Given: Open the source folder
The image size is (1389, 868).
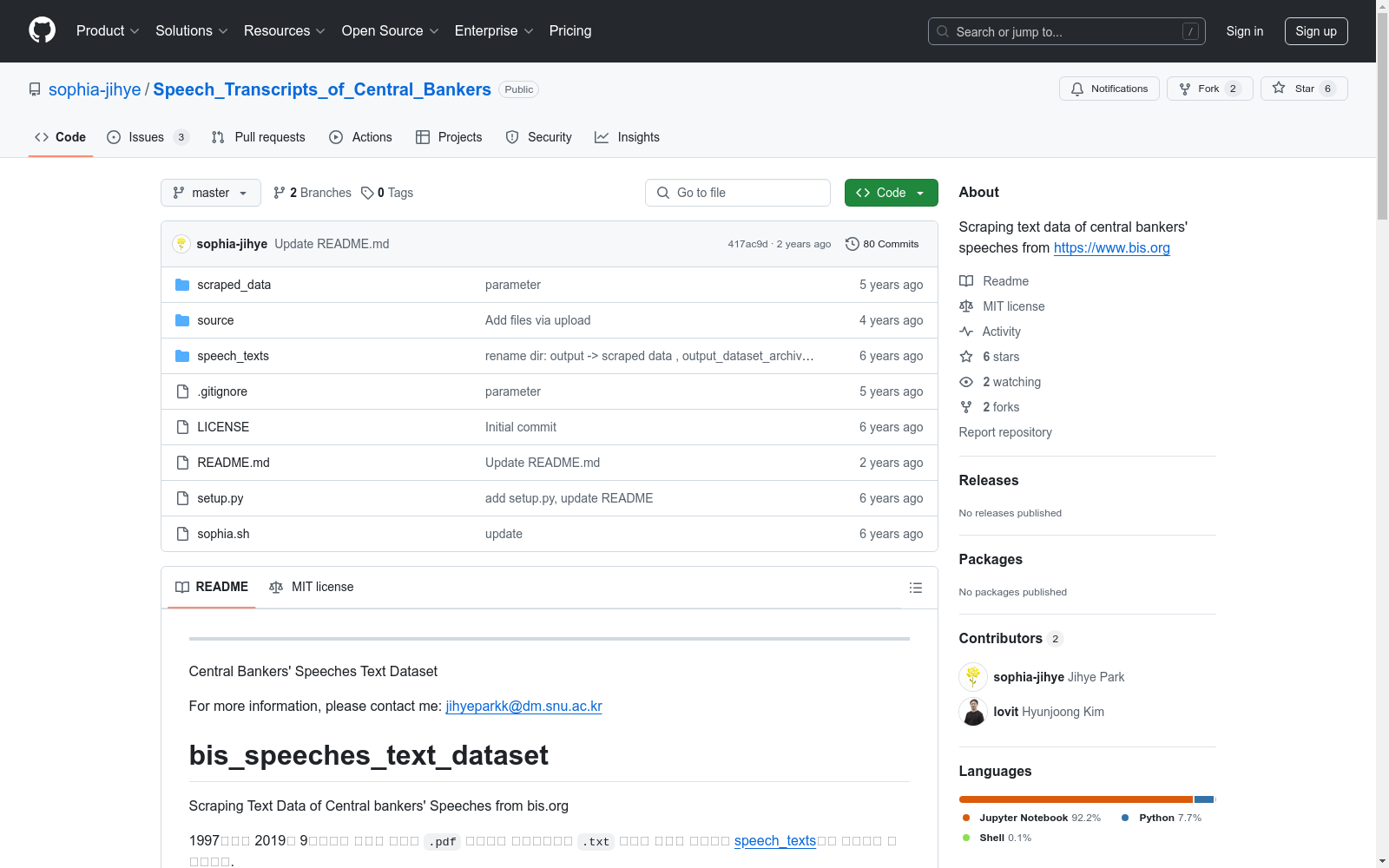Looking at the screenshot, I should pos(215,320).
